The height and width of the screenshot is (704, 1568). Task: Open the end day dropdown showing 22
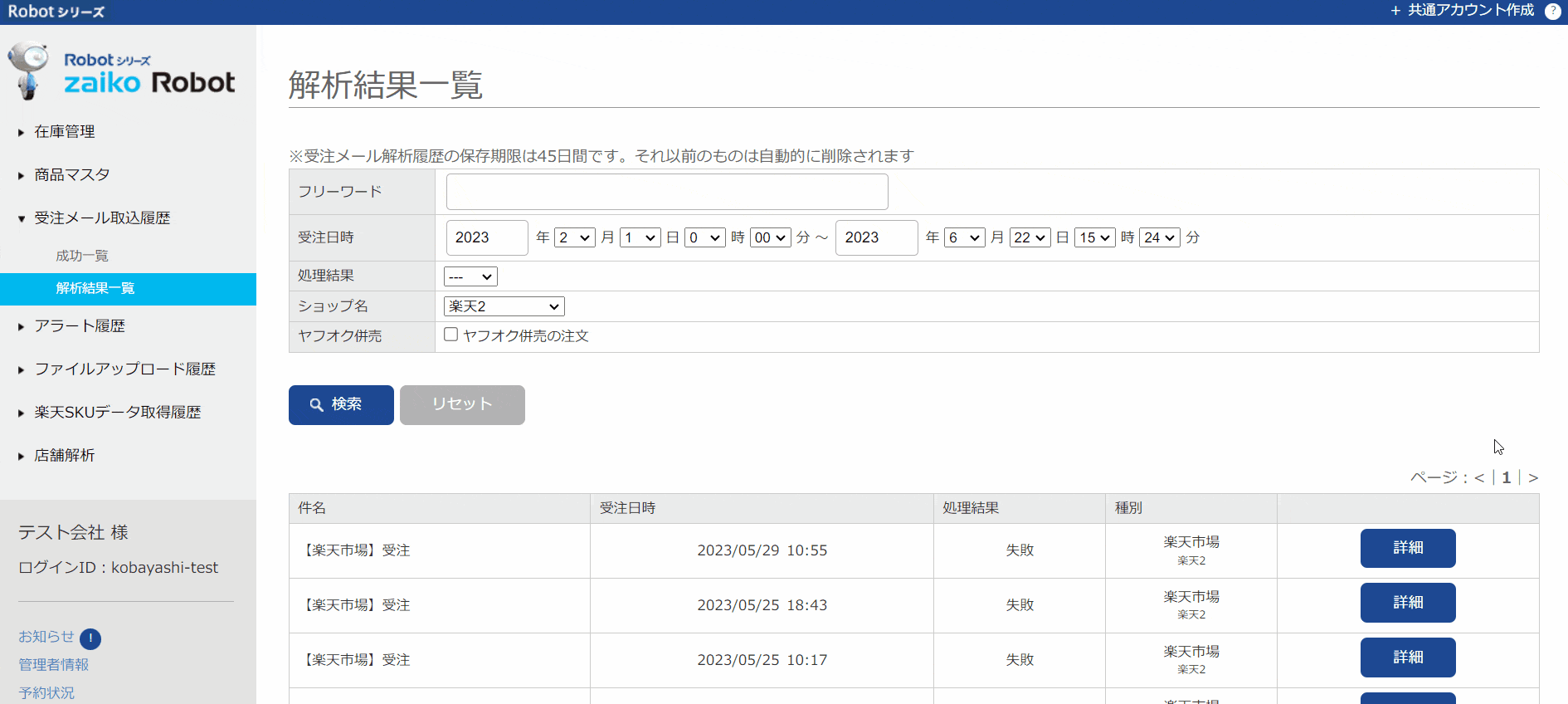pos(1030,238)
